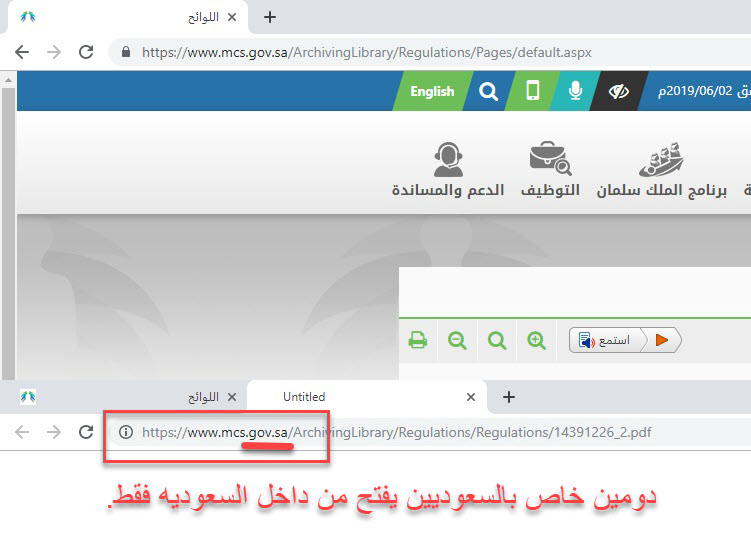751x546 pixels.
Task: Open new tab in top browser
Action: coord(269,17)
